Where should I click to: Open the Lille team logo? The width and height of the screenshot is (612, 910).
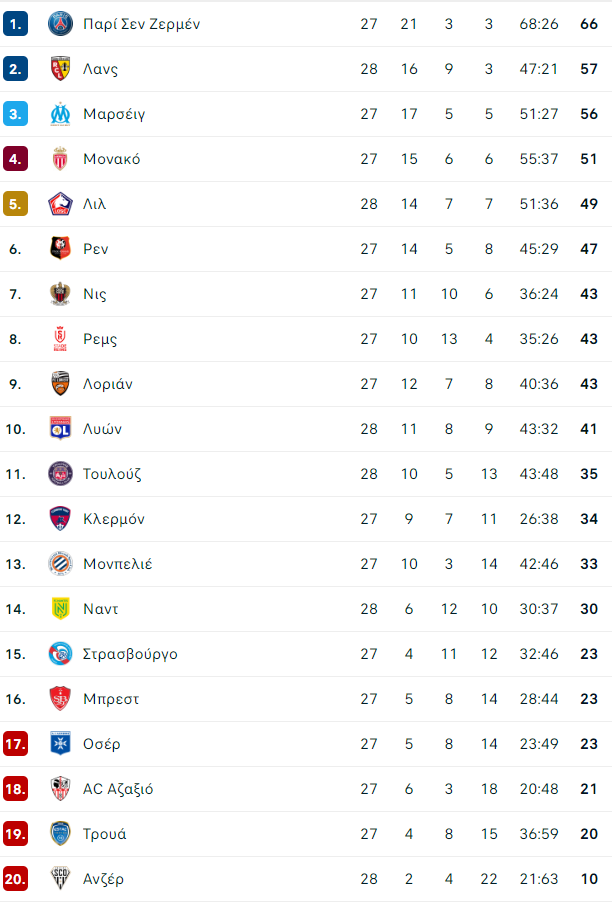click(60, 204)
